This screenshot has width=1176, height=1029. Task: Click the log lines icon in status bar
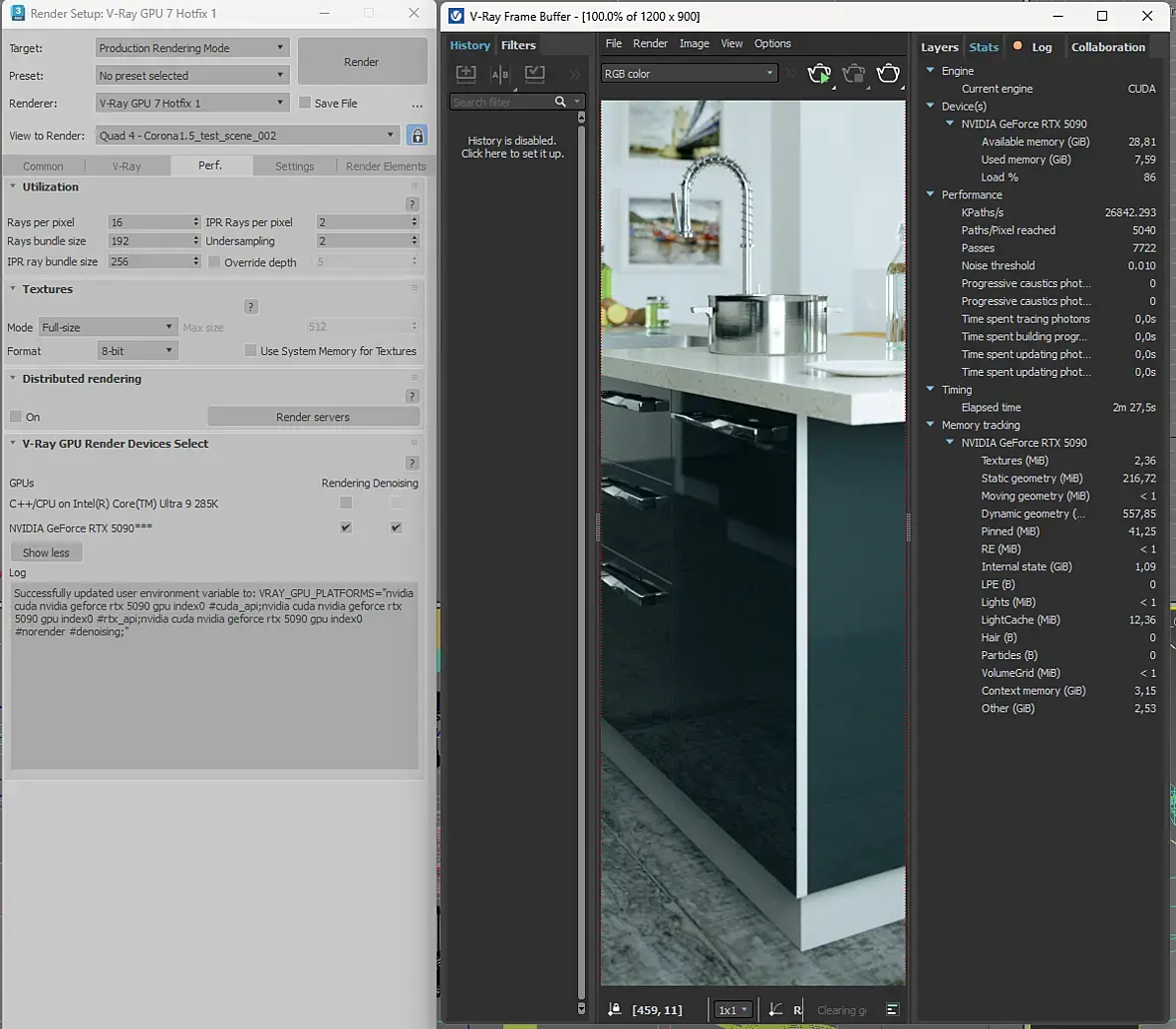(892, 1010)
